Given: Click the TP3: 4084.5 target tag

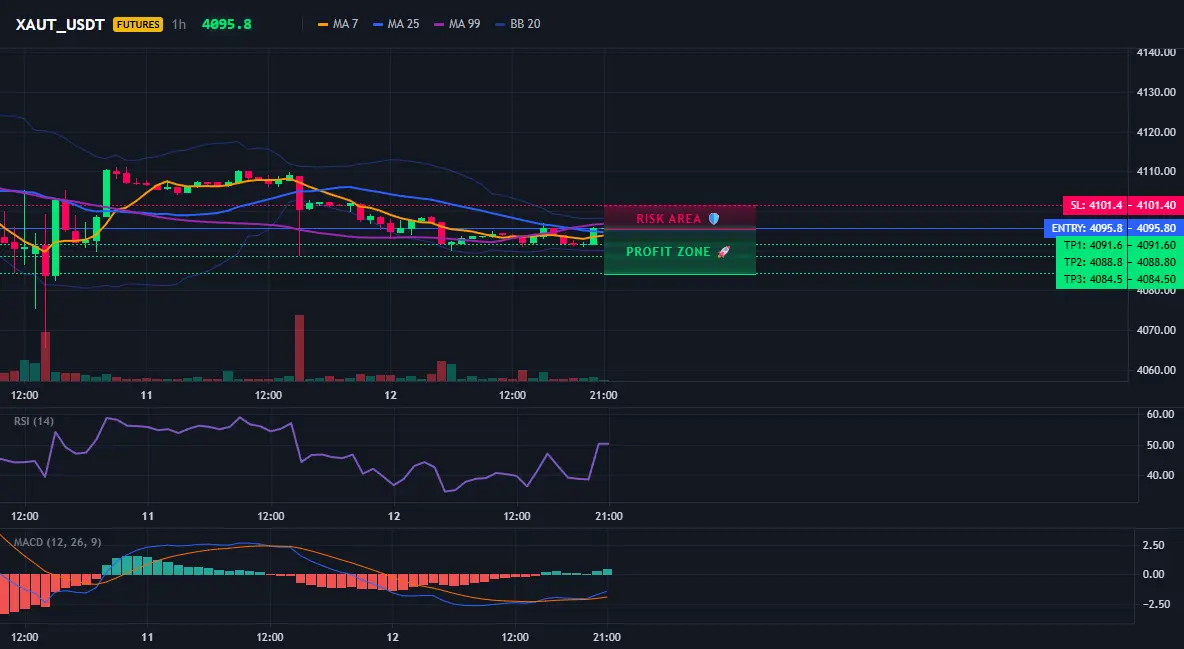Looking at the screenshot, I should click(1120, 280).
